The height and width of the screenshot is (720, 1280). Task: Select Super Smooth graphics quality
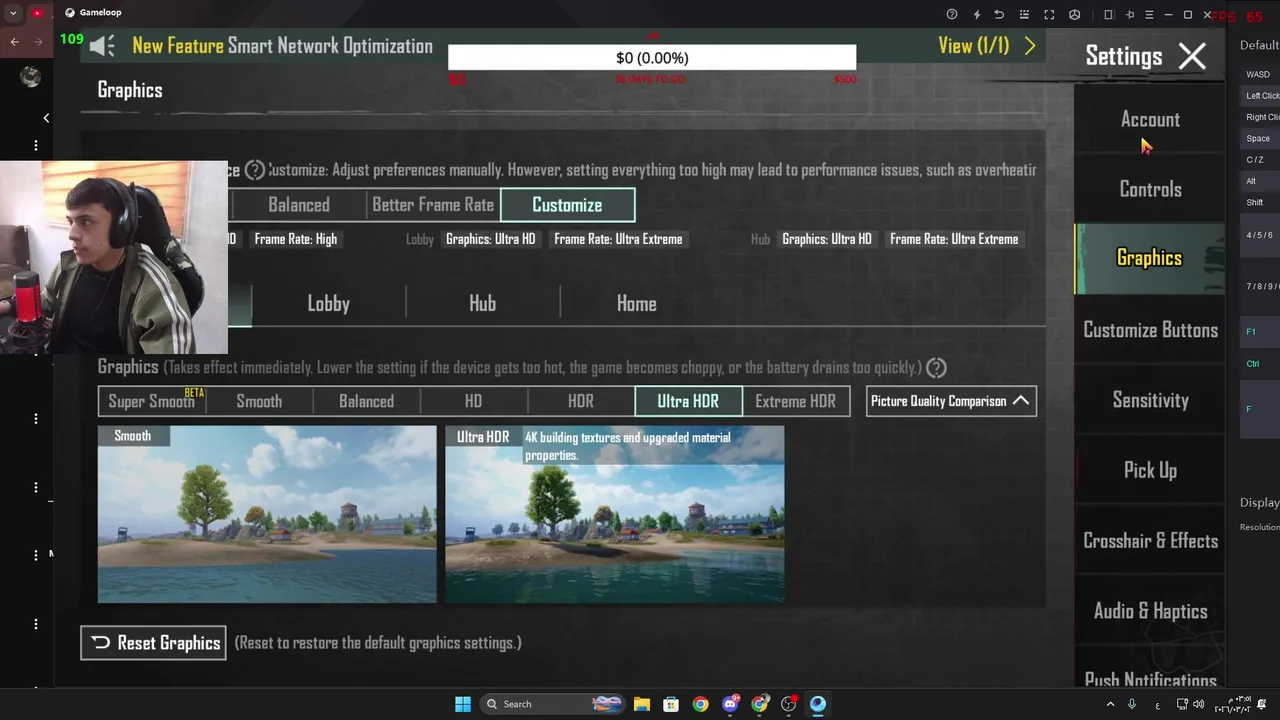pyautogui.click(x=152, y=401)
